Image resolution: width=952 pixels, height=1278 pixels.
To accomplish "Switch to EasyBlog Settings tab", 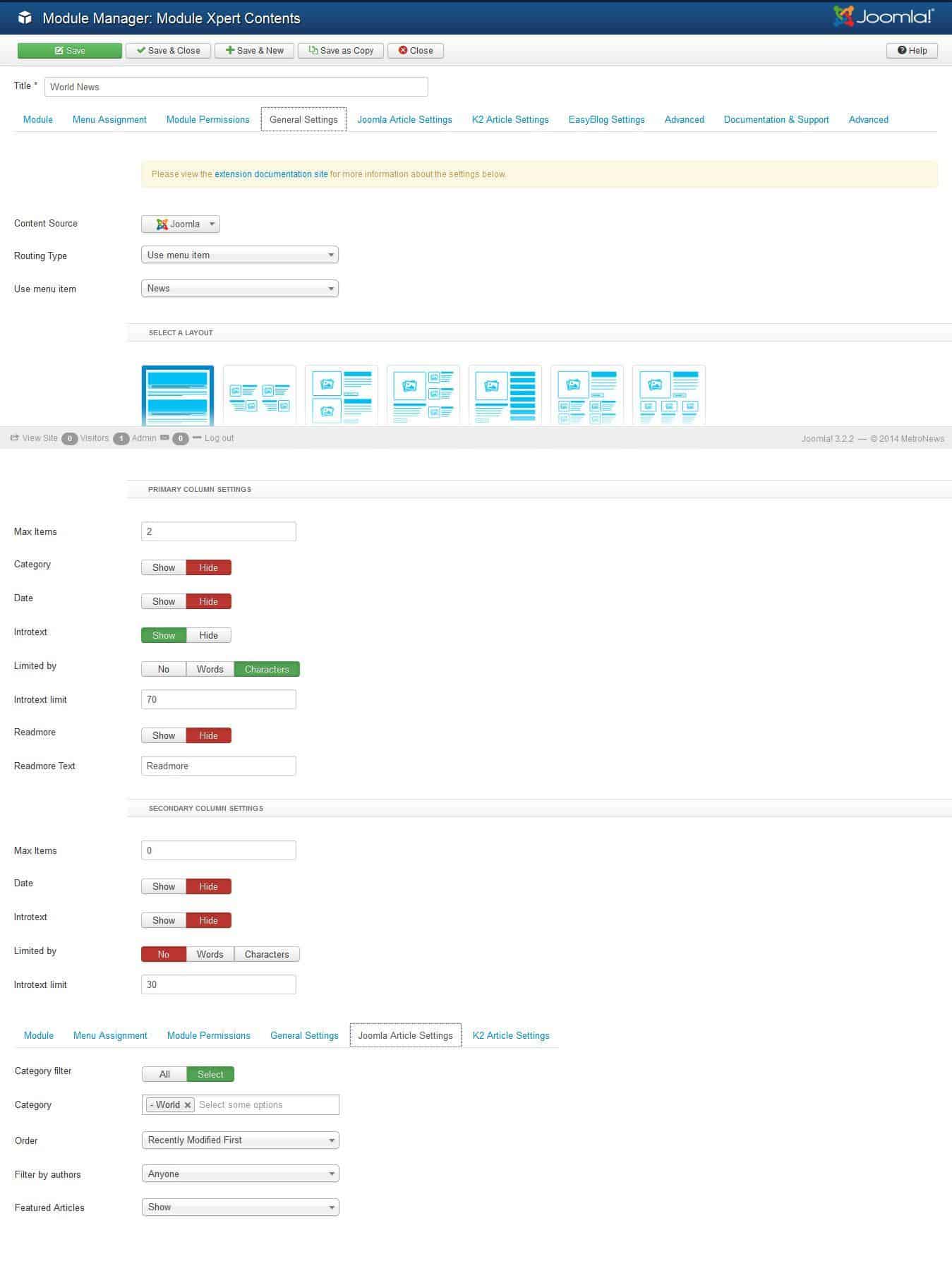I will [x=607, y=119].
